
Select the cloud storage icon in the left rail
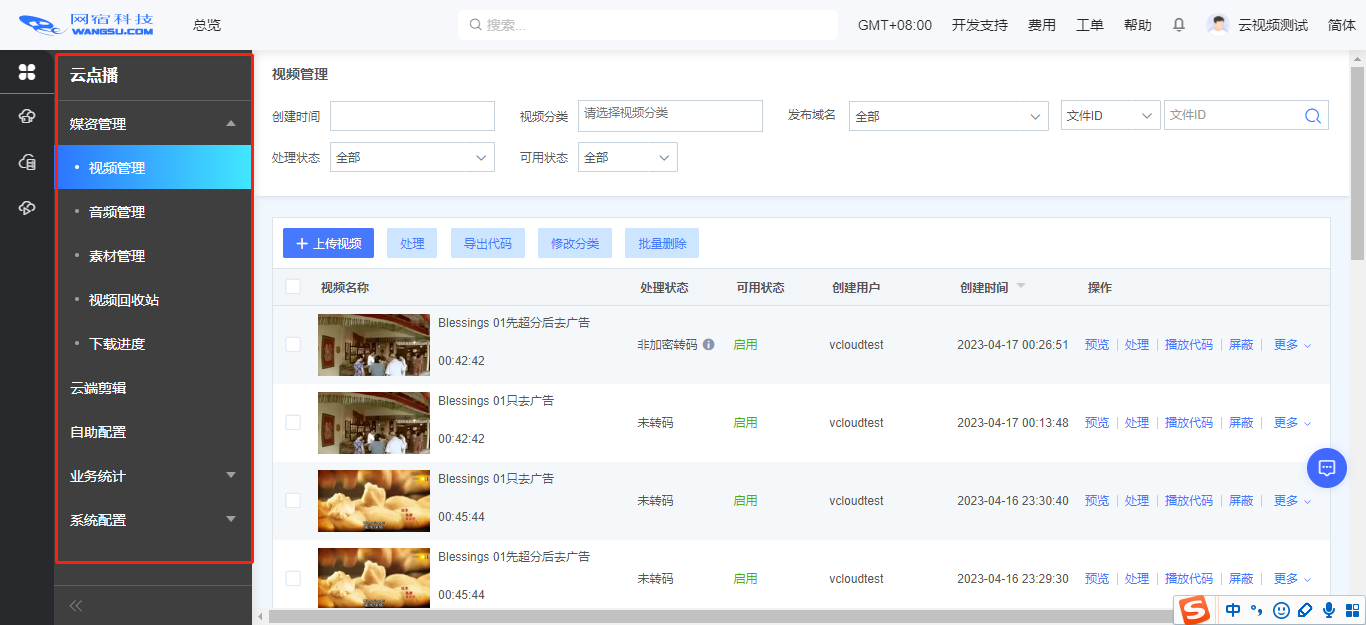pyautogui.click(x=27, y=162)
